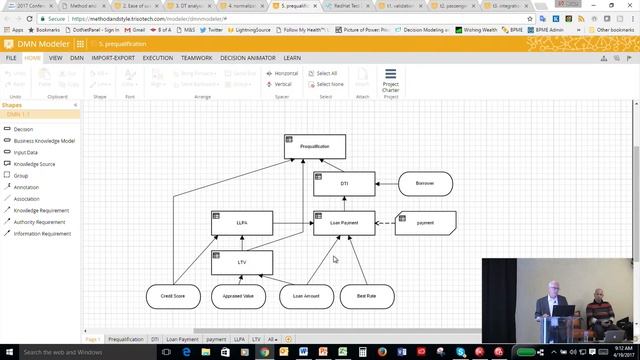Switch to the Prequalification page tab

(x=126, y=339)
